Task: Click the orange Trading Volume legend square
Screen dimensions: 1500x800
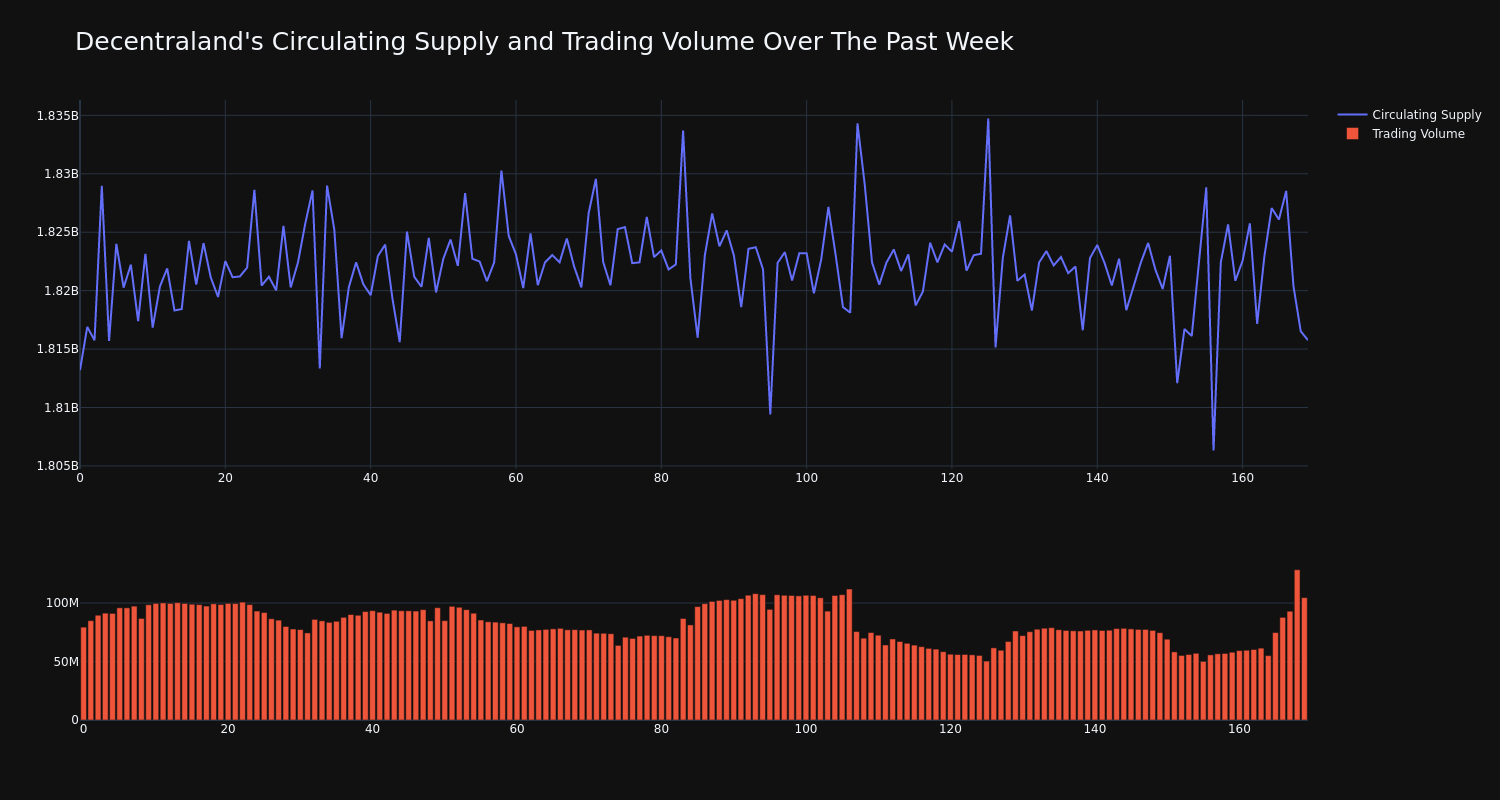Action: 1352,134
